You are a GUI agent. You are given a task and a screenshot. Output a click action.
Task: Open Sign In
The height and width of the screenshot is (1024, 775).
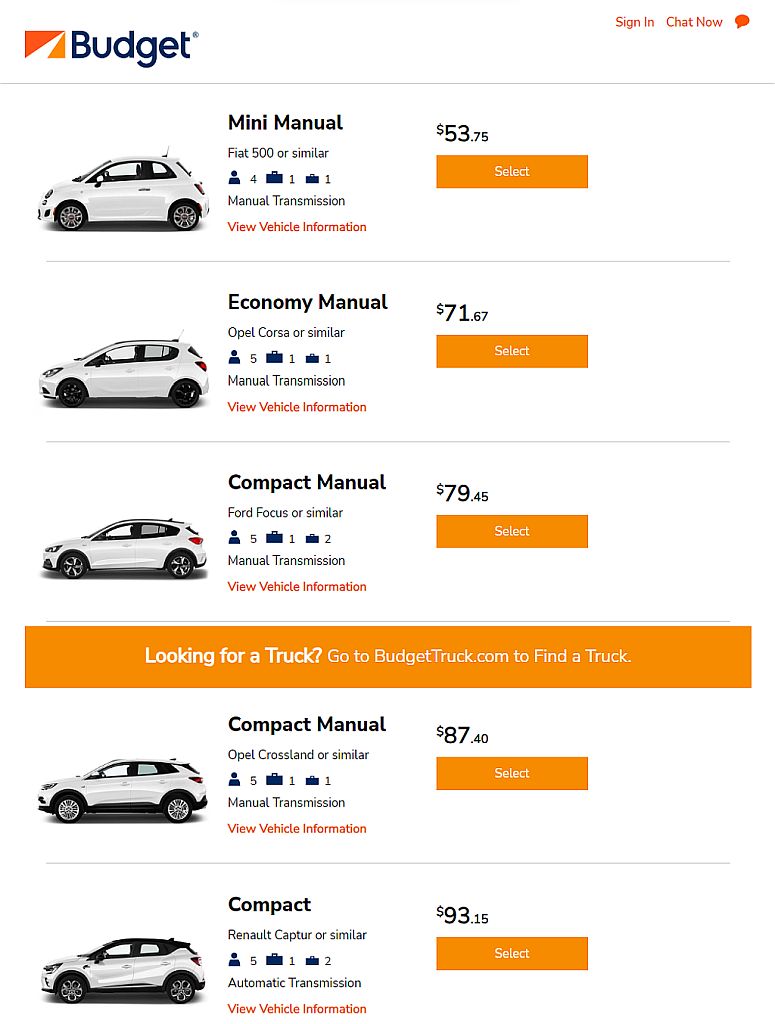634,21
